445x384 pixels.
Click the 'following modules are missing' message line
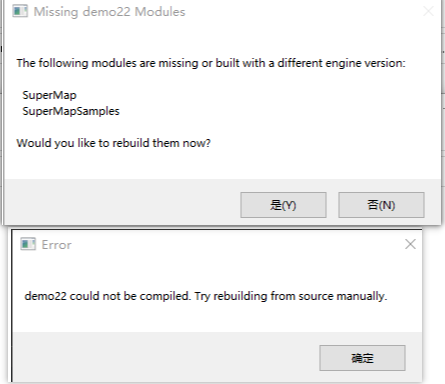(211, 63)
